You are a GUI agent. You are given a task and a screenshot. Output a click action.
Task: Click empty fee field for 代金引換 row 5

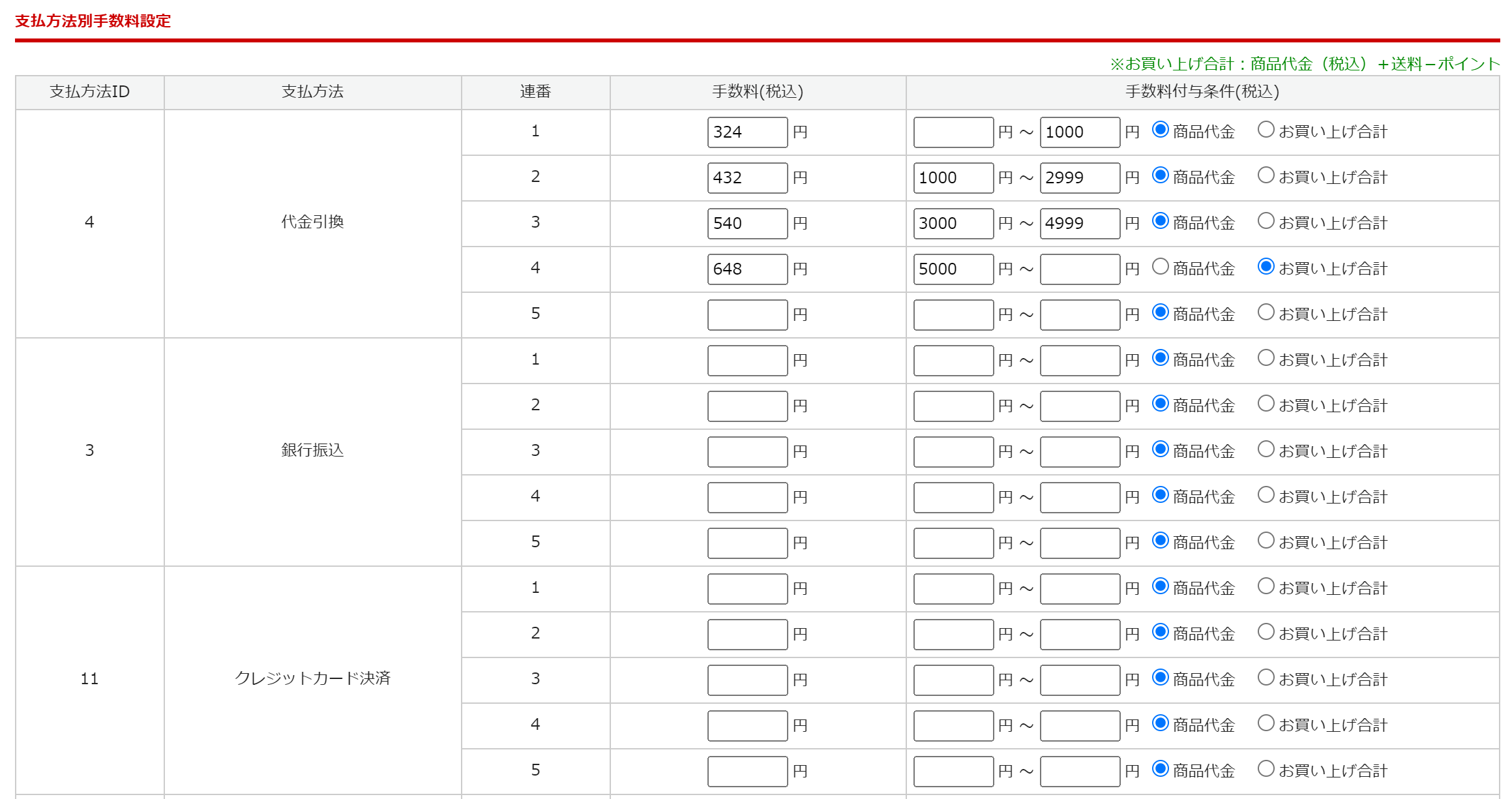[747, 315]
